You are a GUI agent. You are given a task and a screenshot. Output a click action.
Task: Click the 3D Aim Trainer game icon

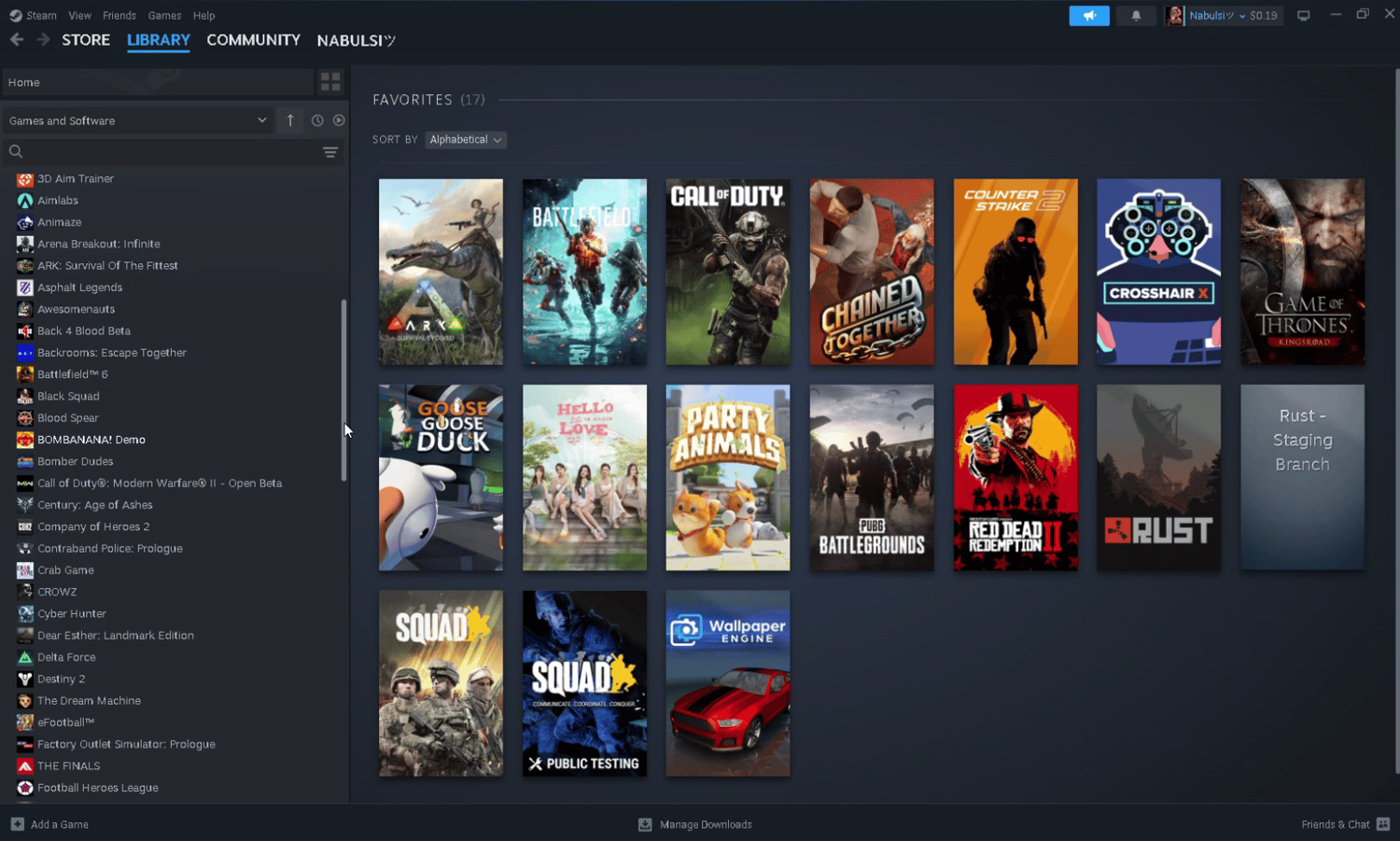tap(25, 178)
